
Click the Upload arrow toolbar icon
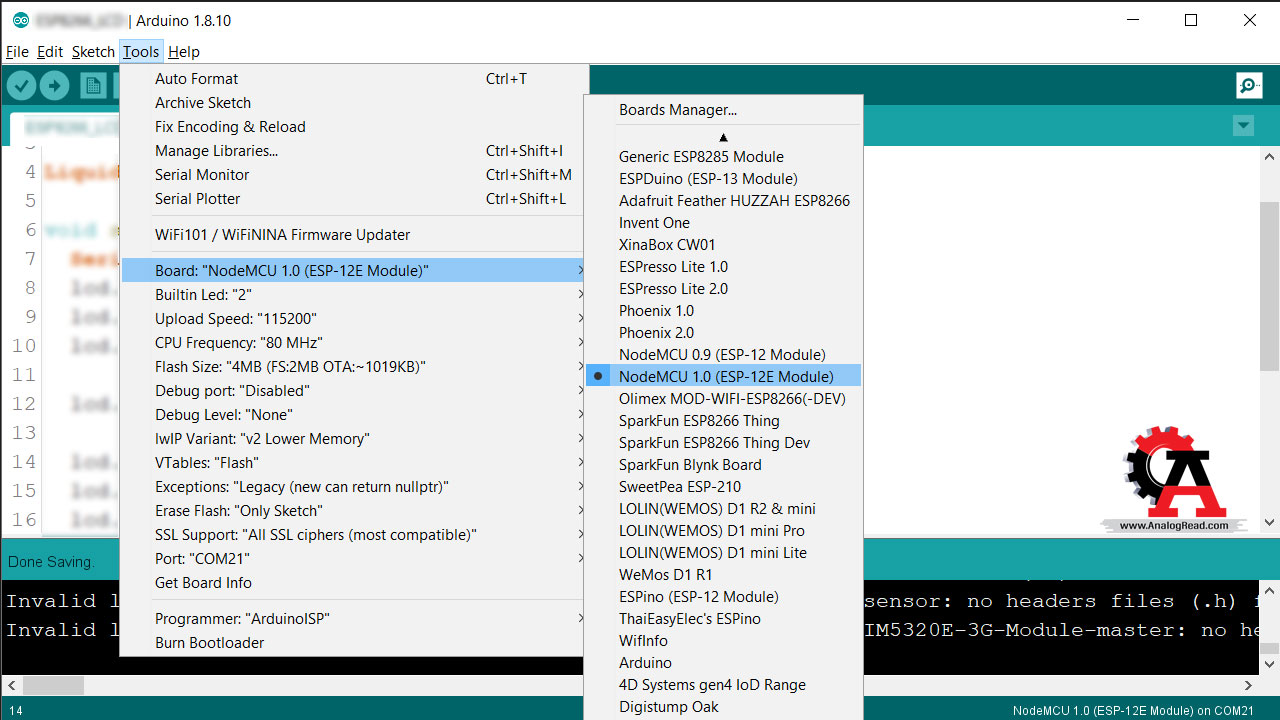point(54,86)
